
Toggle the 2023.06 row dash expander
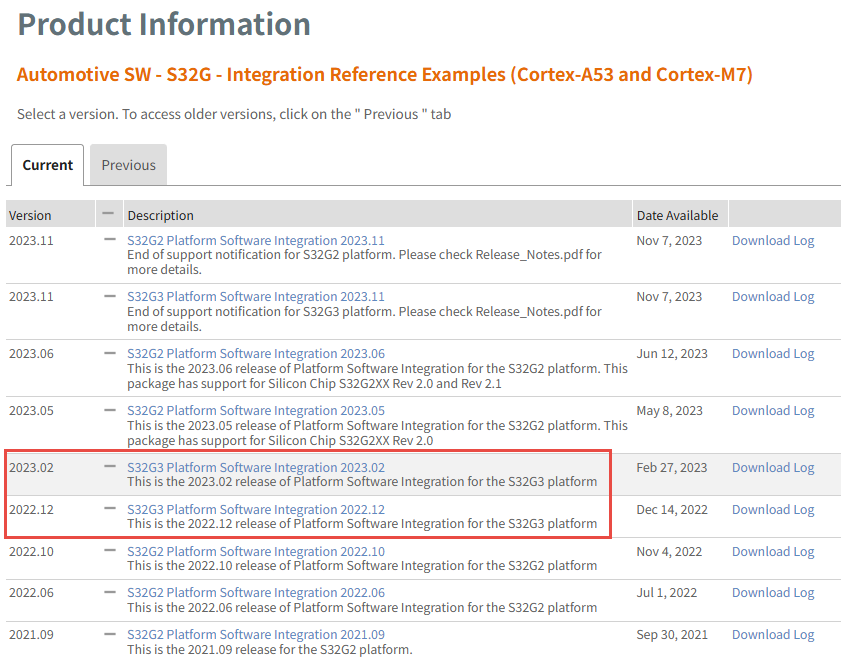[x=110, y=353]
